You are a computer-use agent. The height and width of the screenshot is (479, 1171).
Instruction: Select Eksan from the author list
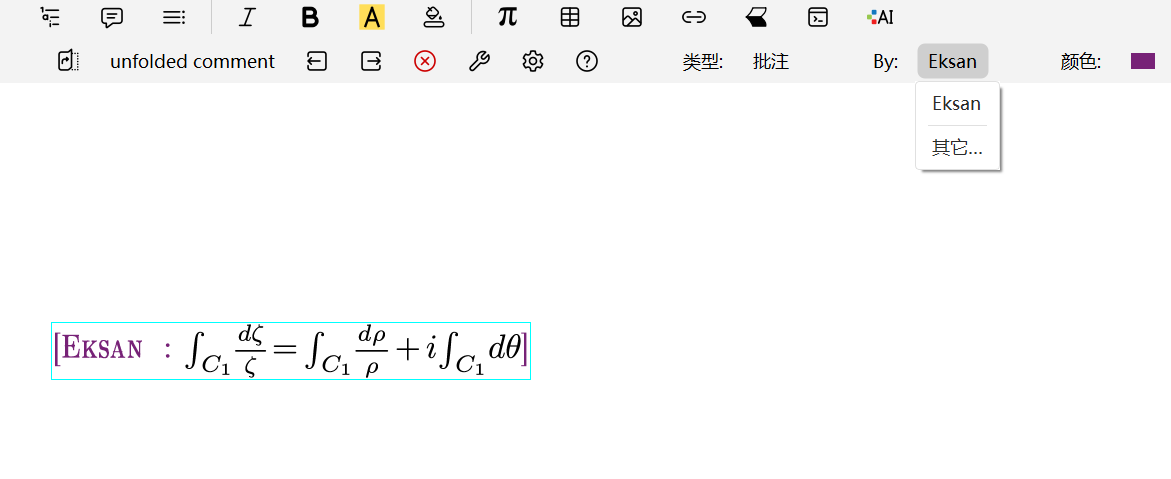[x=956, y=104]
